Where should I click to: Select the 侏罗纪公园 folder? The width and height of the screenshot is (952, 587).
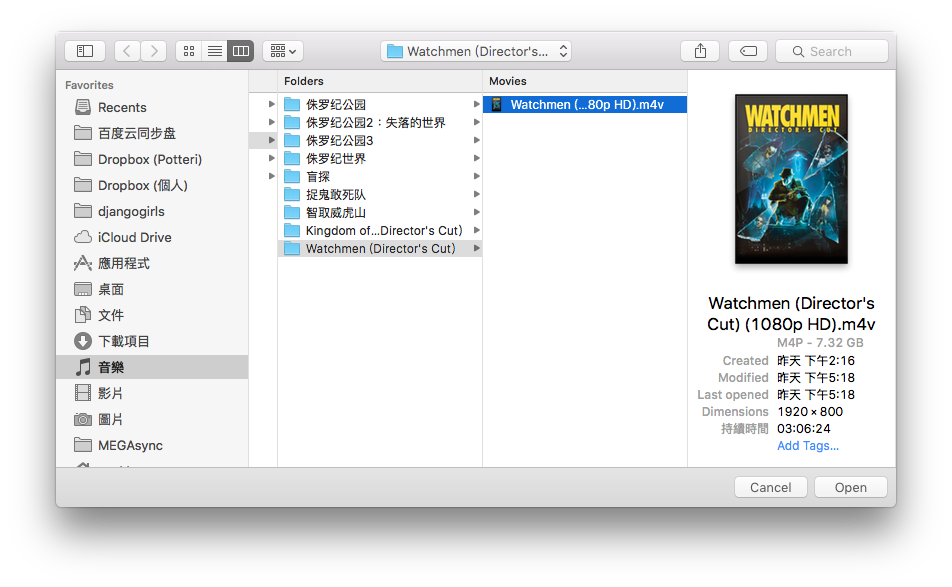(379, 104)
